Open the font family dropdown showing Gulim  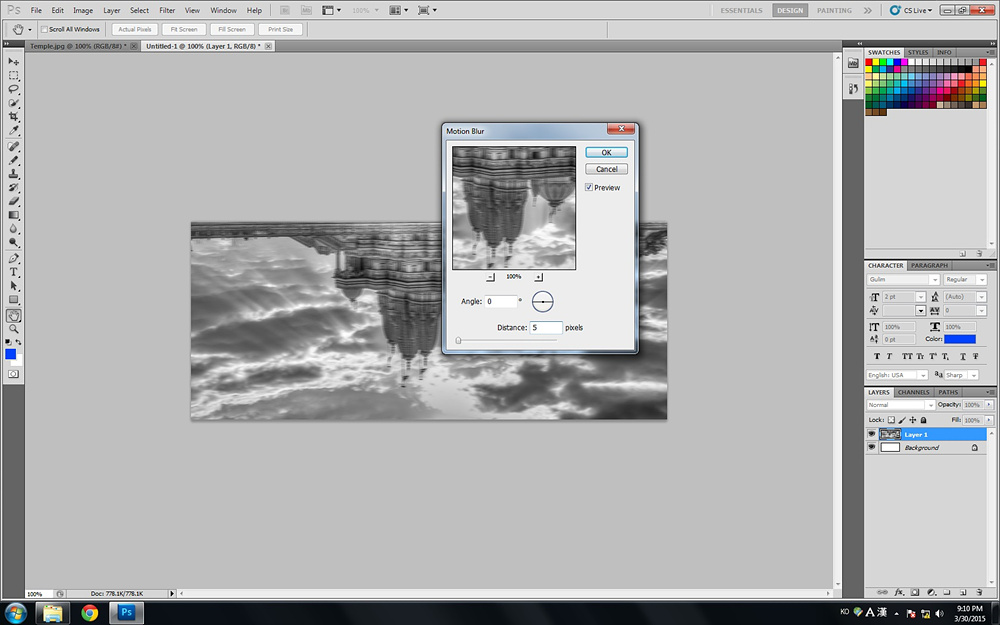pyautogui.click(x=904, y=280)
